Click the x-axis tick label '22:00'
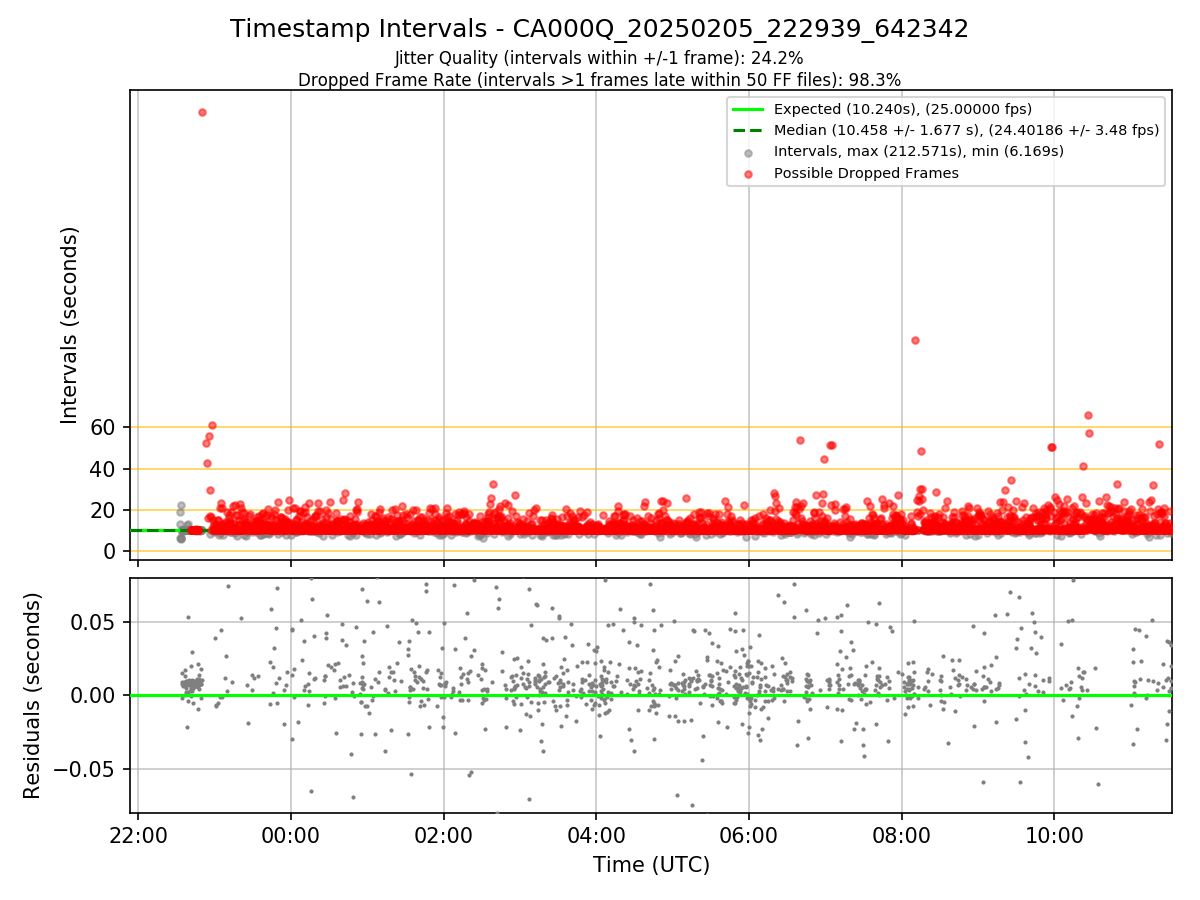Viewport: 1200px width, 900px height. click(138, 835)
